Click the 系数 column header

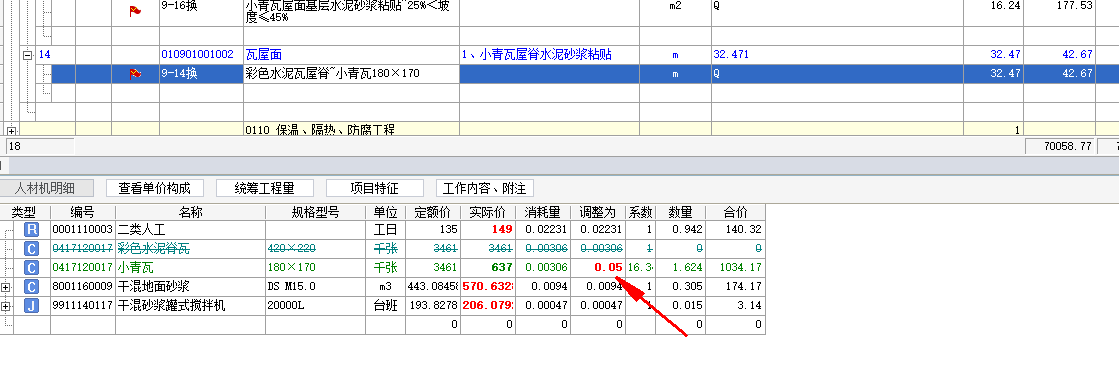[640, 212]
